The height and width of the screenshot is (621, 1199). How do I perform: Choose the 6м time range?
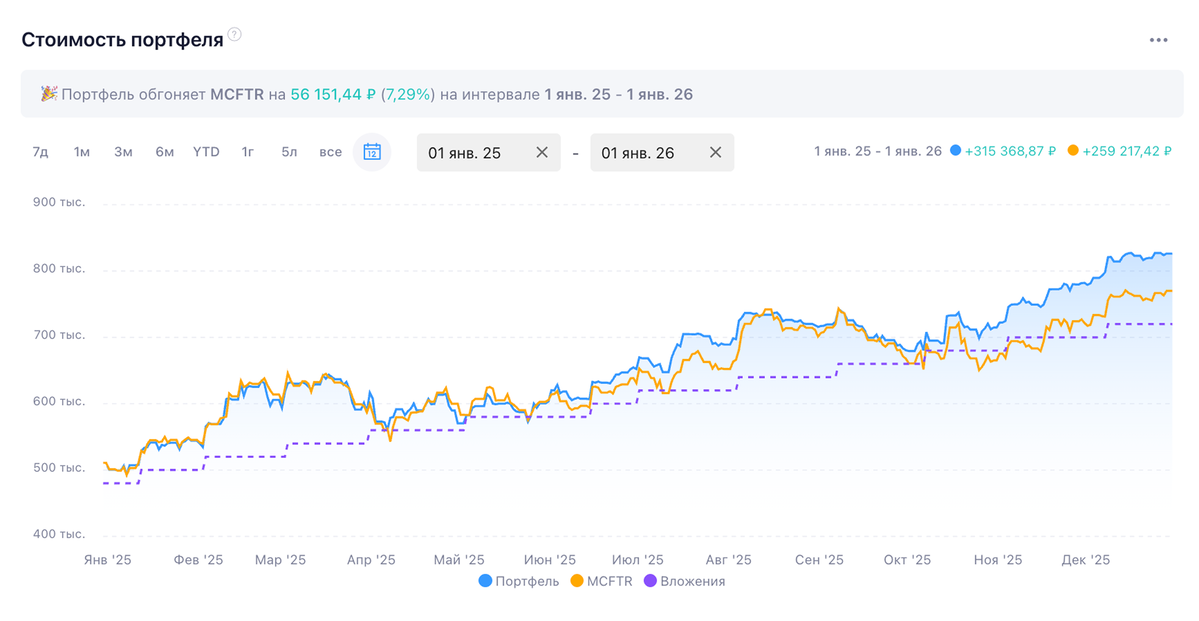click(164, 152)
